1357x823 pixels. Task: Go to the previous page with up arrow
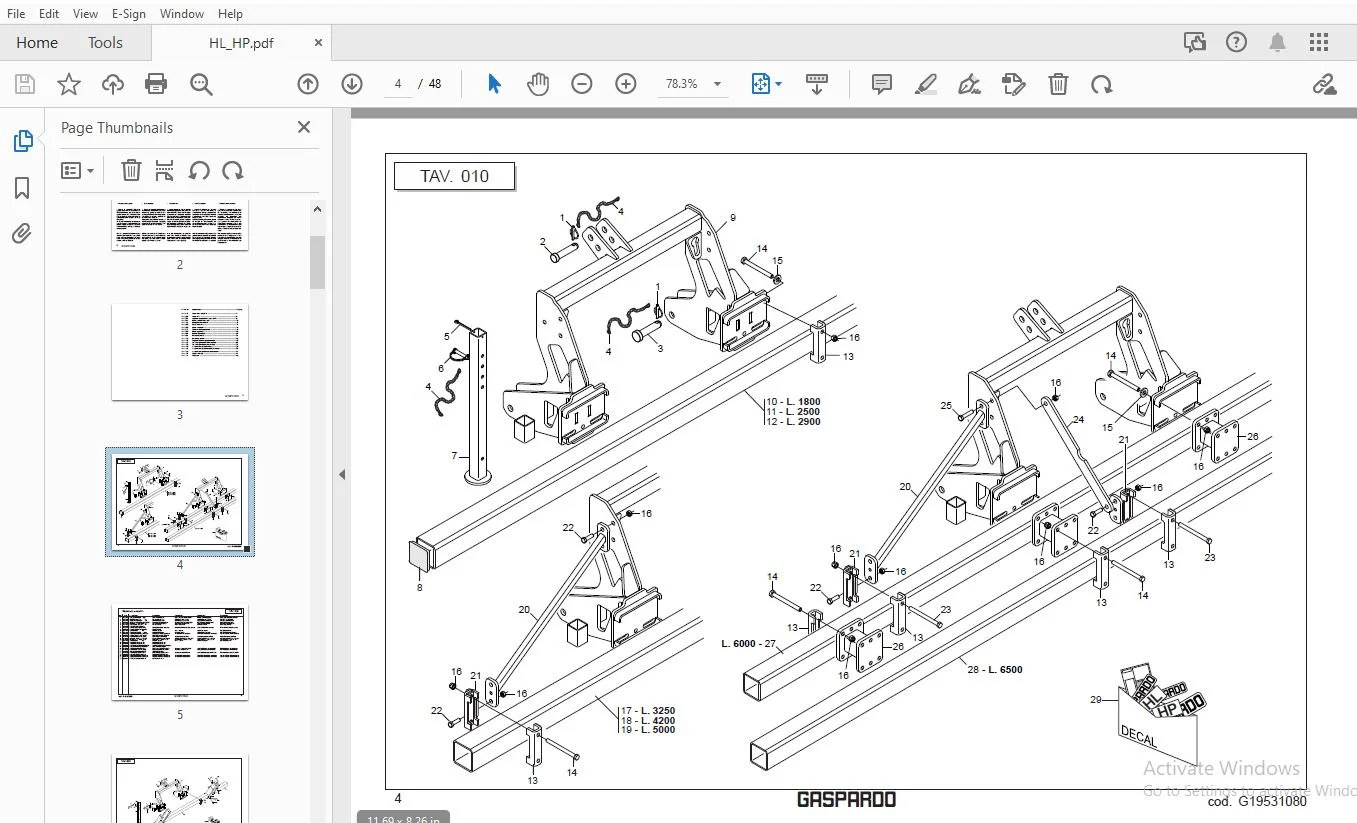coord(308,84)
